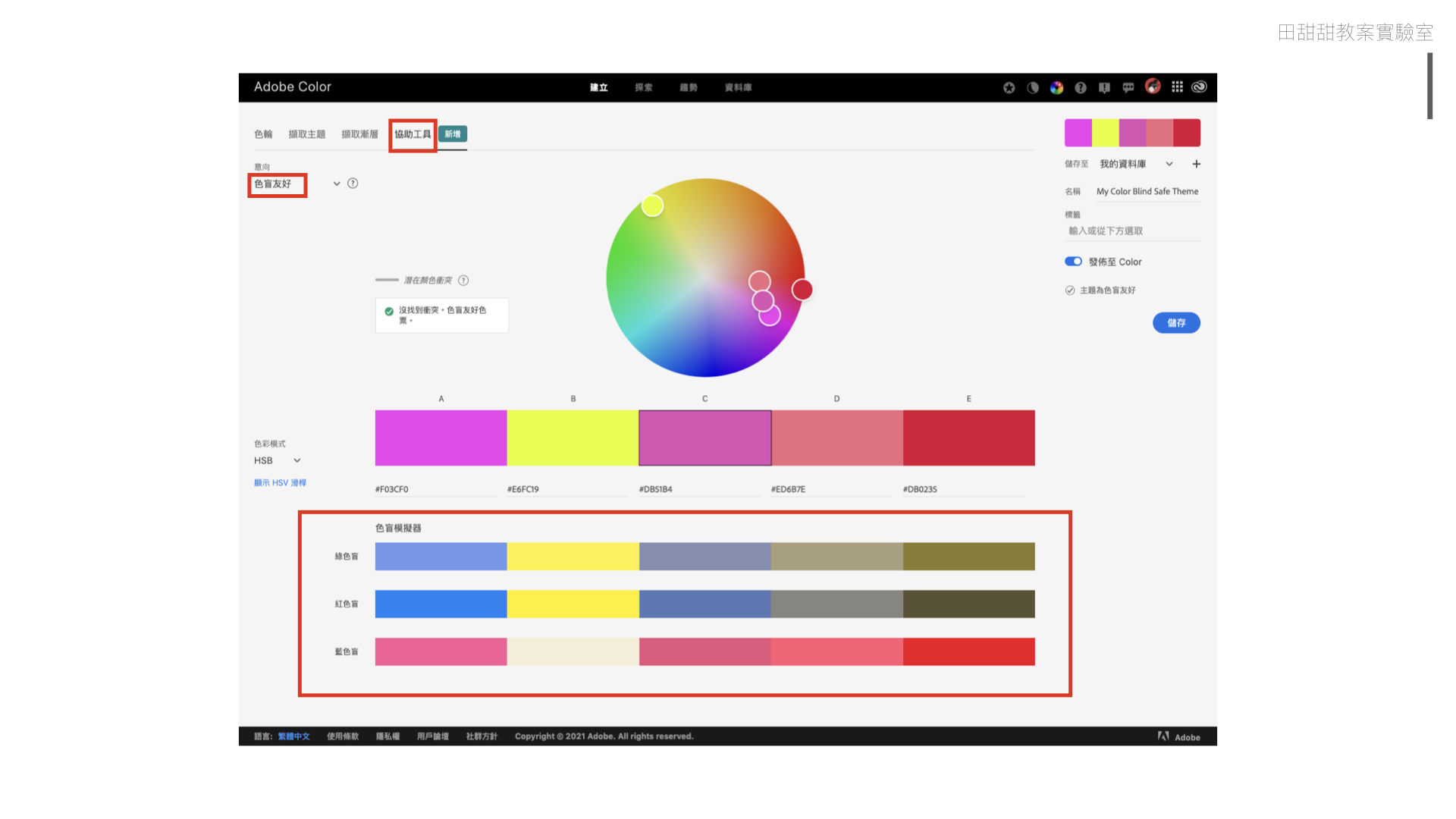Toggle dark mode moon icon

click(x=1033, y=88)
